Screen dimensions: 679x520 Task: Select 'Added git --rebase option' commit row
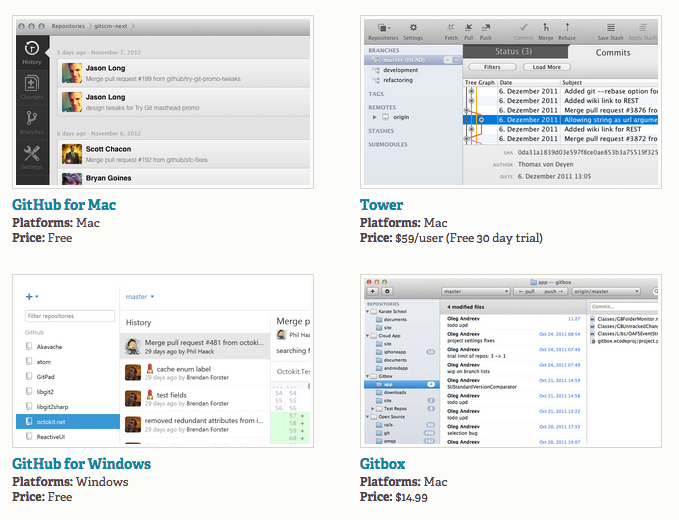[560, 91]
